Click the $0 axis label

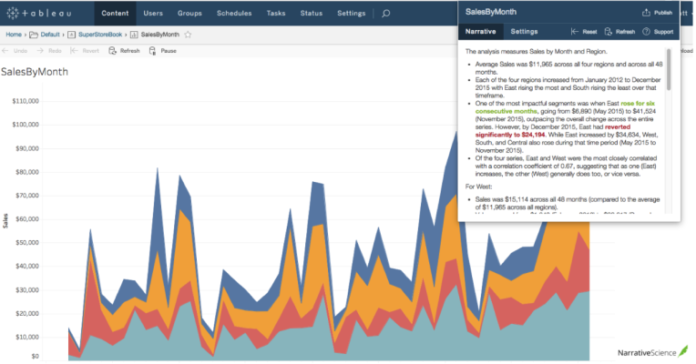pos(35,356)
